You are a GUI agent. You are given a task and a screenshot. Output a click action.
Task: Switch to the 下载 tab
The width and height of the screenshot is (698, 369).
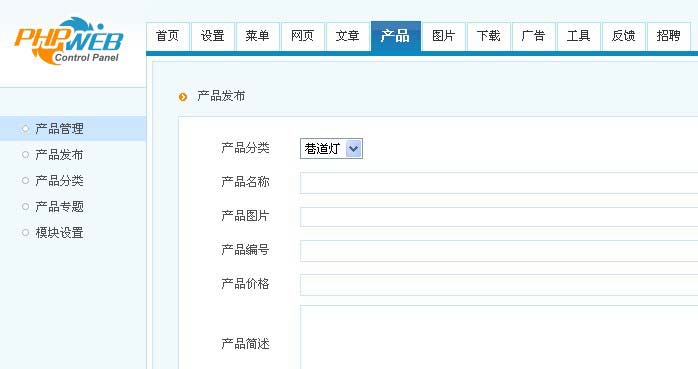(489, 36)
